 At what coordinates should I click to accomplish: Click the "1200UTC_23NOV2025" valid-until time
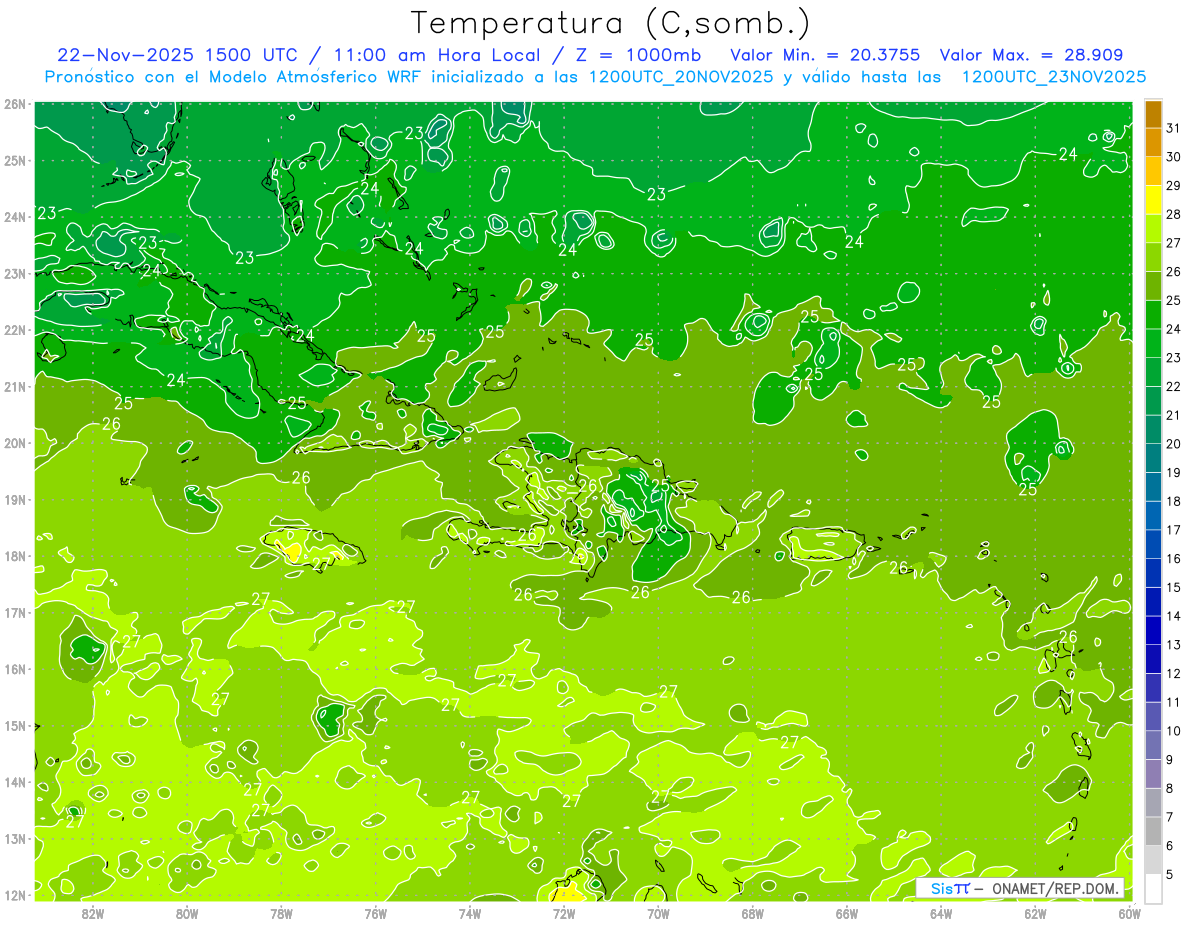click(1053, 77)
